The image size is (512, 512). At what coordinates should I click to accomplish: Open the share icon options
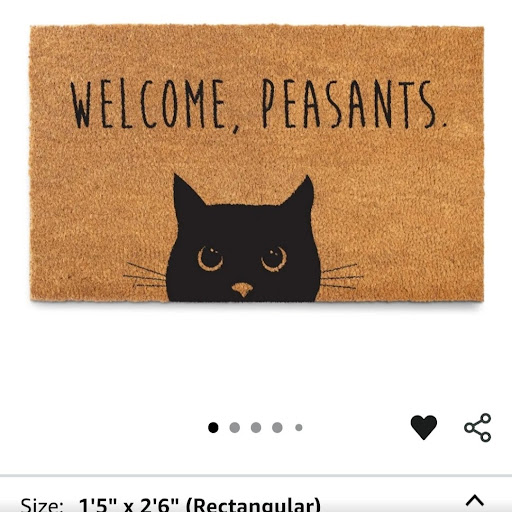pyautogui.click(x=478, y=428)
